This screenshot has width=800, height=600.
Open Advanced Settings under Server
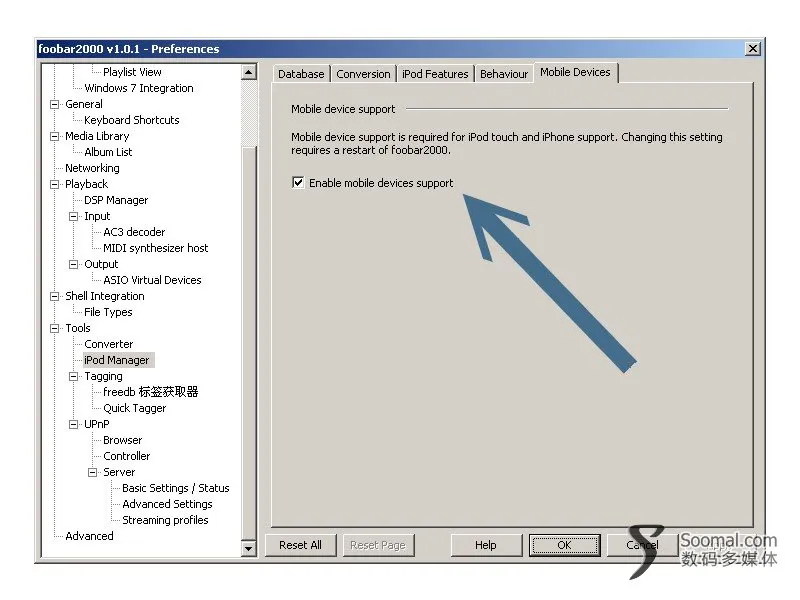tap(167, 504)
